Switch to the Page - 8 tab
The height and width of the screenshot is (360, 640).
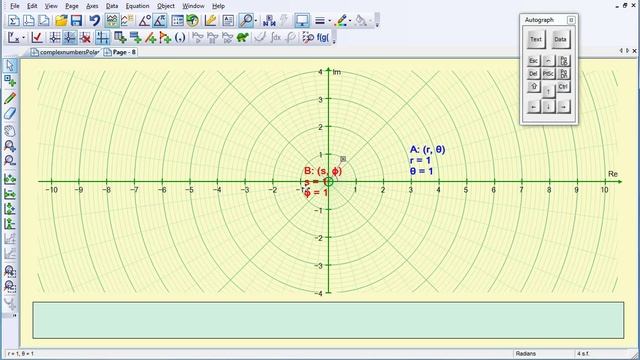[x=120, y=52]
